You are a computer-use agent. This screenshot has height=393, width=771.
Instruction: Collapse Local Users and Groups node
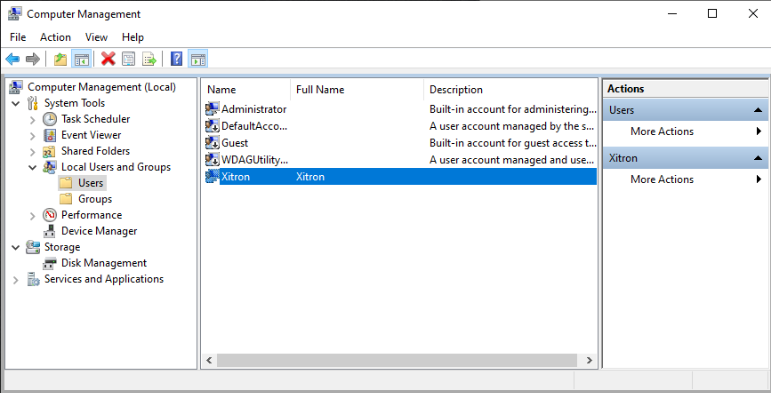[x=32, y=168]
